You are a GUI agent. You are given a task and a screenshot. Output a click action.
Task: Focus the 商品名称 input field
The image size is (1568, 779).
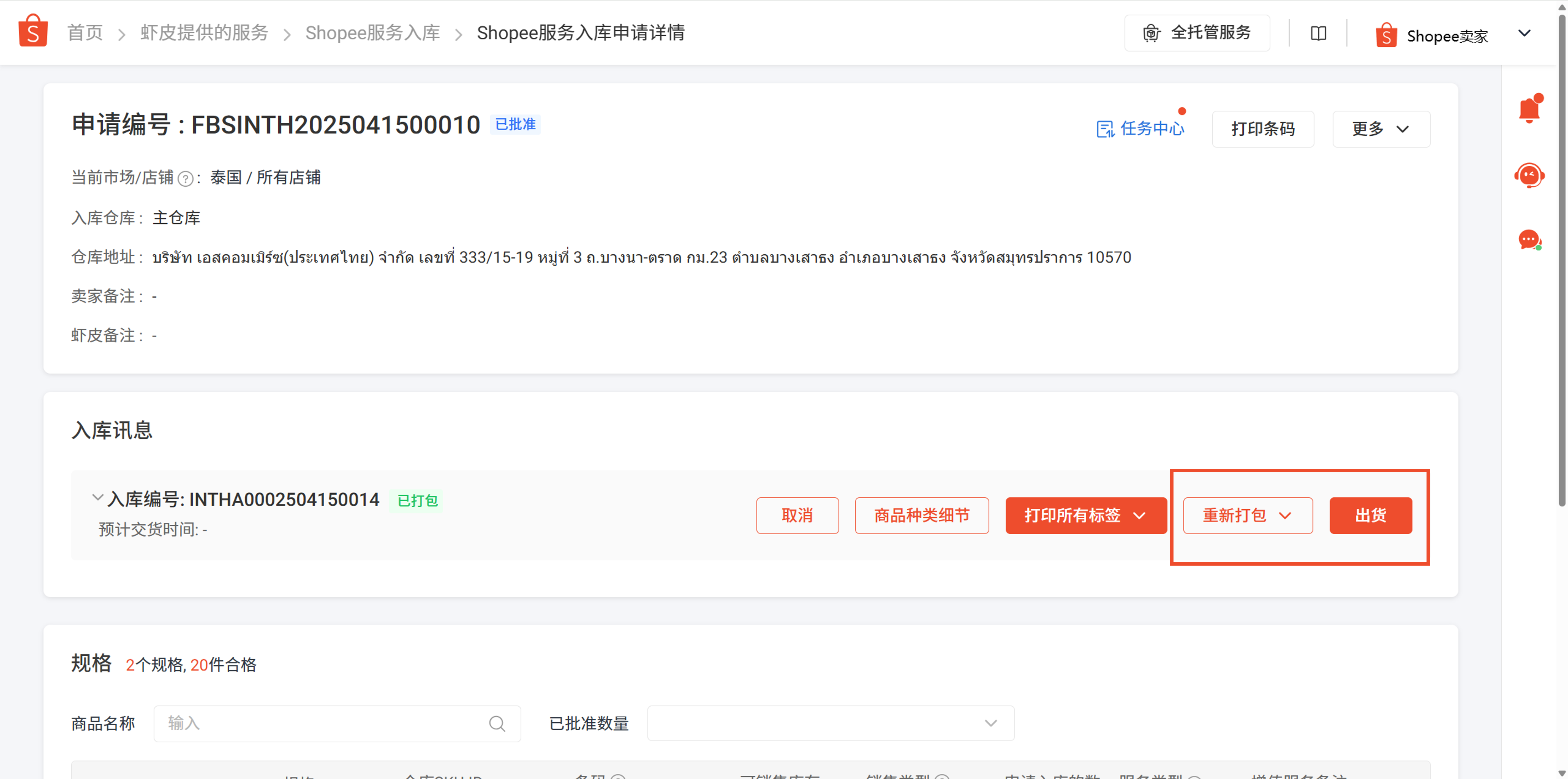(337, 724)
